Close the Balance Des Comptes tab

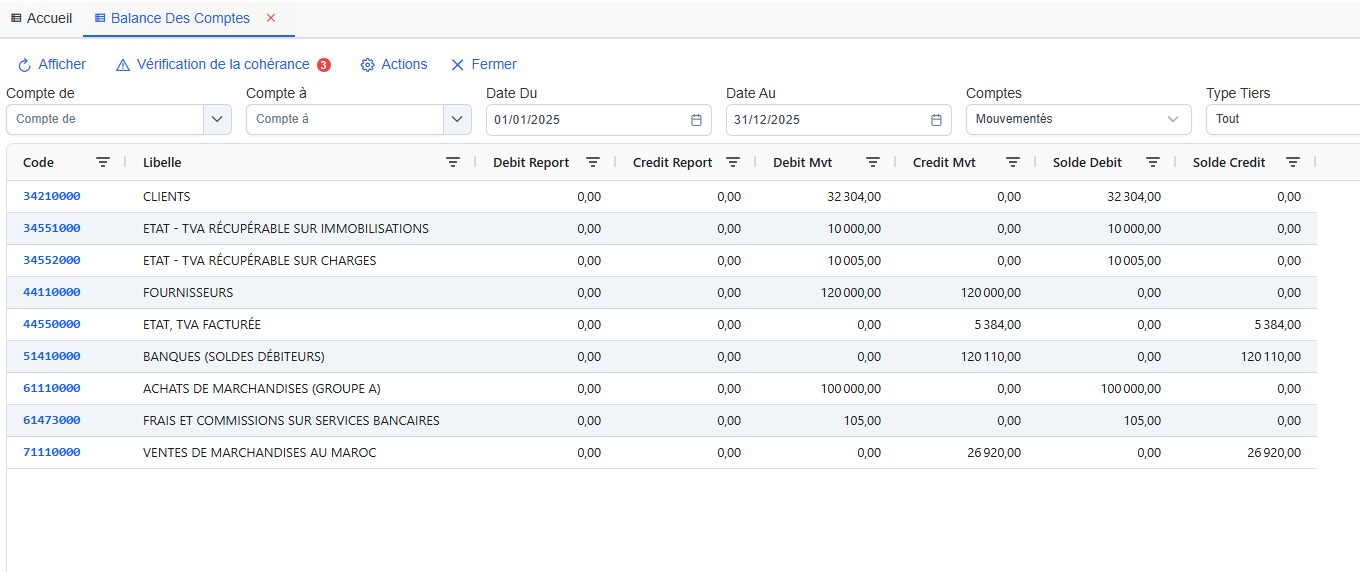pyautogui.click(x=271, y=18)
